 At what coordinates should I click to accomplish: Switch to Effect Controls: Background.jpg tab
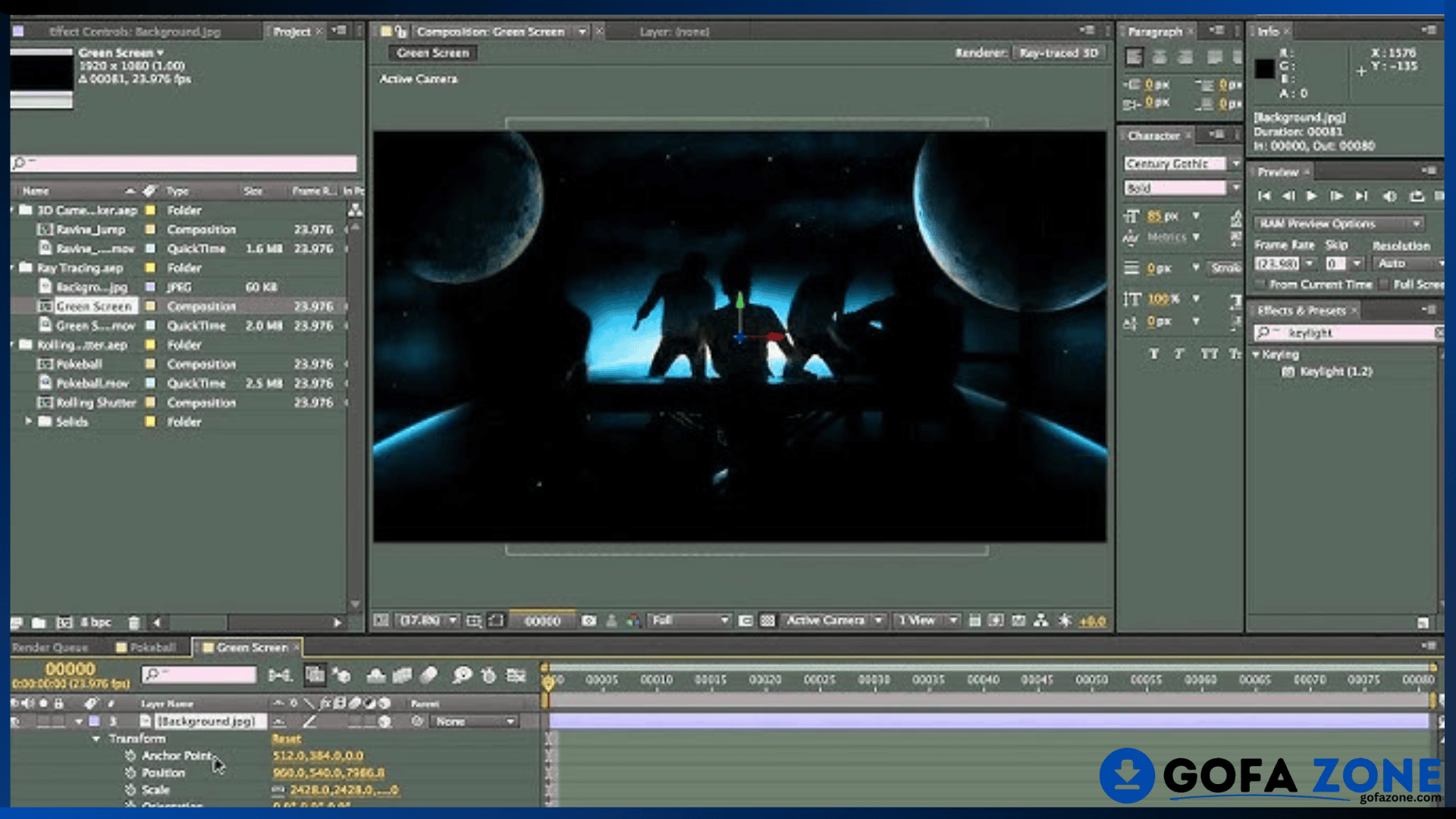[134, 32]
